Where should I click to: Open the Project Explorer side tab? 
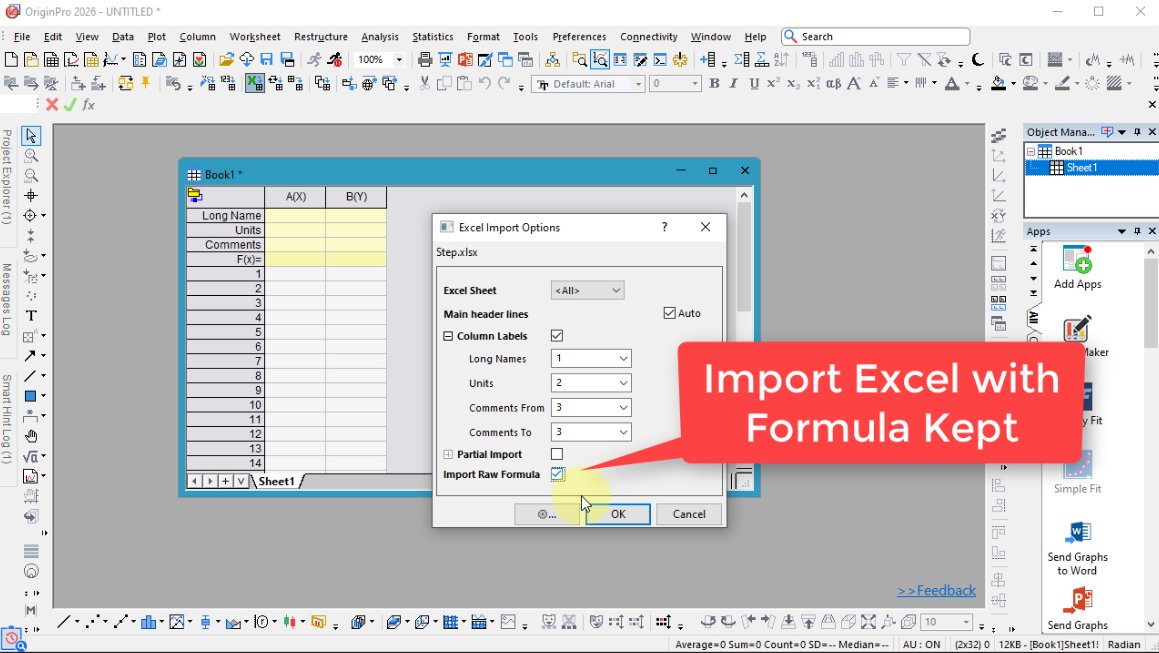pos(7,177)
